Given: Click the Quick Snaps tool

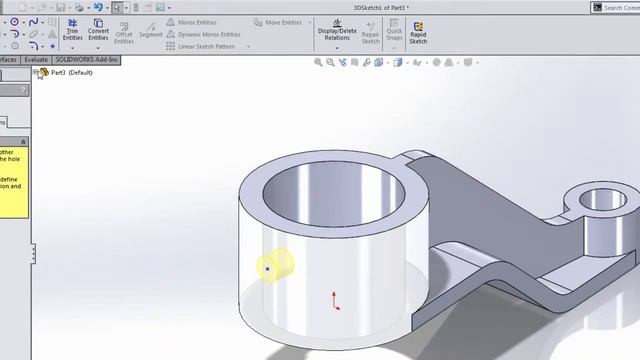Looking at the screenshot, I should tap(394, 30).
